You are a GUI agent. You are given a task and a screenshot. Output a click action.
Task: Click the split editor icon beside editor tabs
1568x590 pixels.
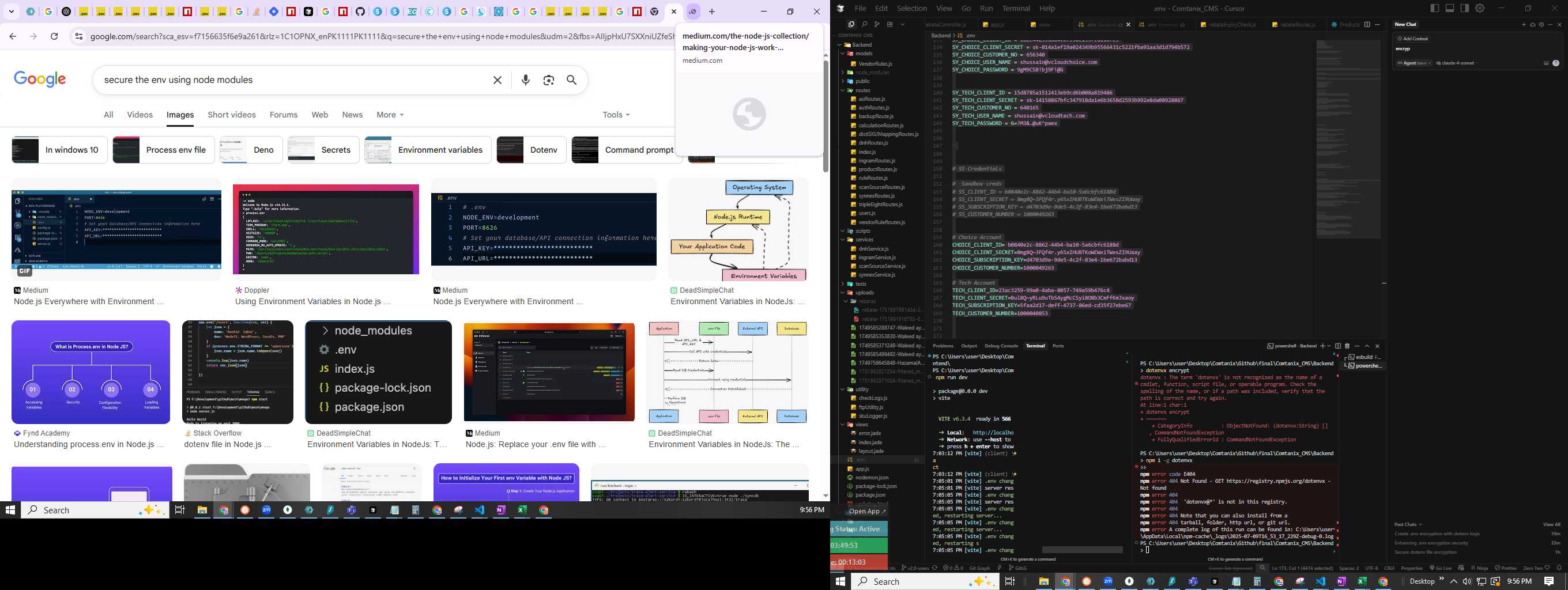pos(1367,24)
